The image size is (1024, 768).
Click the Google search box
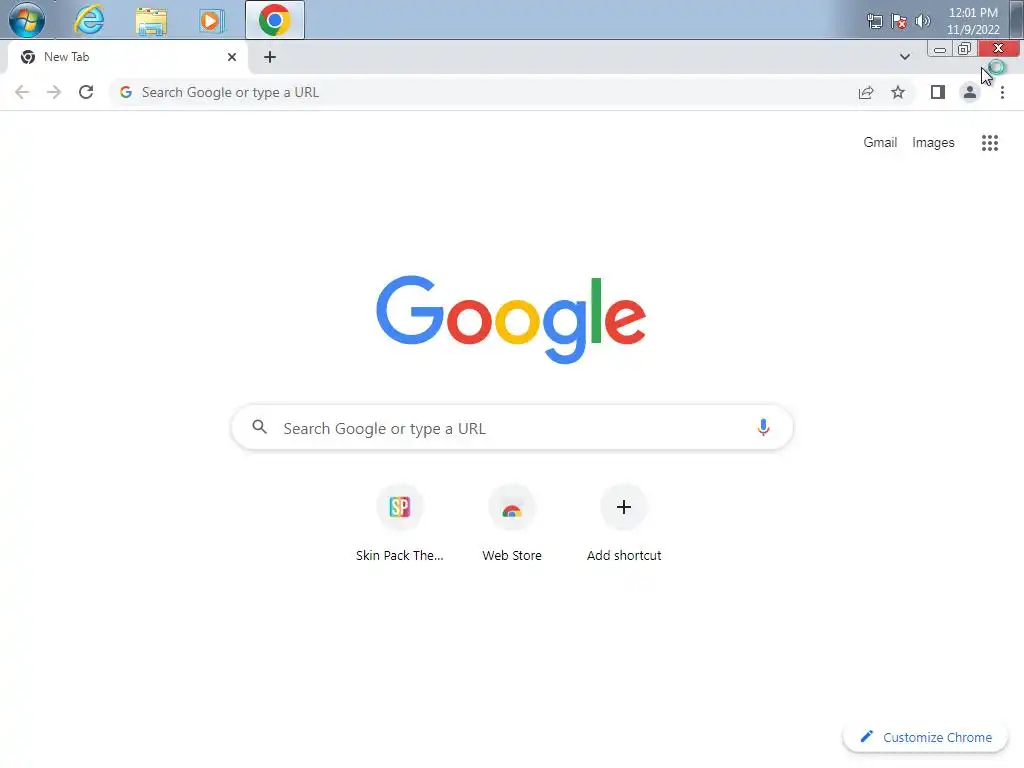point(512,428)
